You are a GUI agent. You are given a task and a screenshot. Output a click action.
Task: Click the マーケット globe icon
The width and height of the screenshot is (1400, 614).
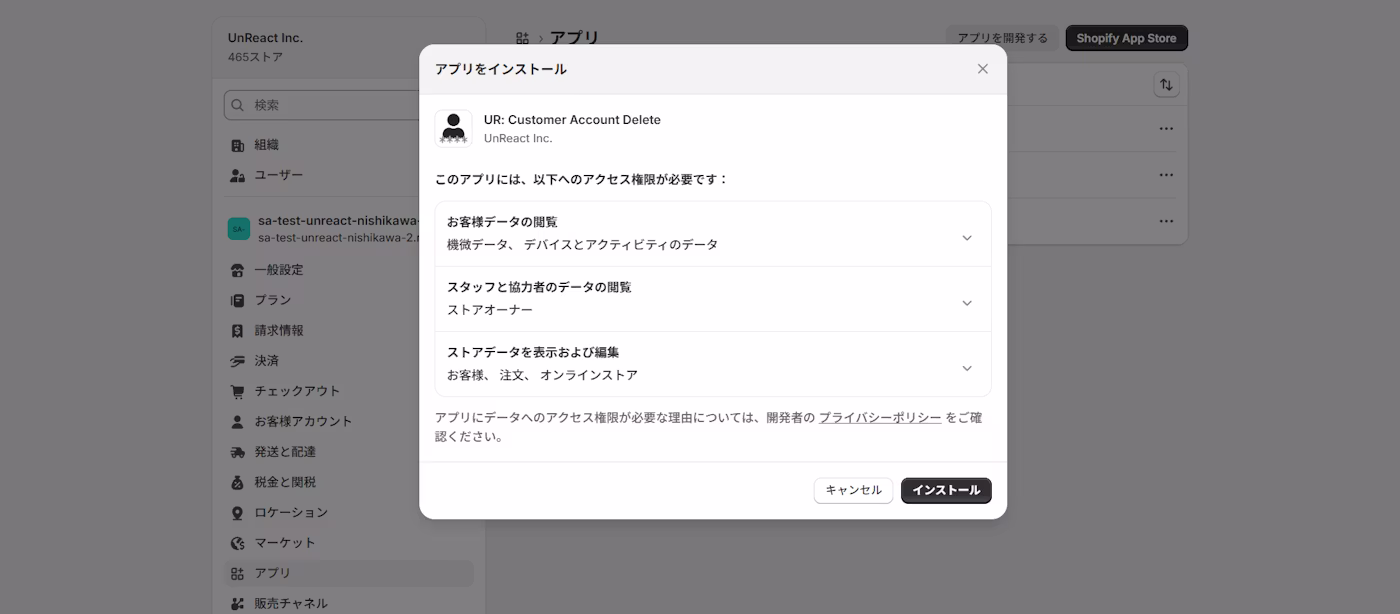pos(237,543)
